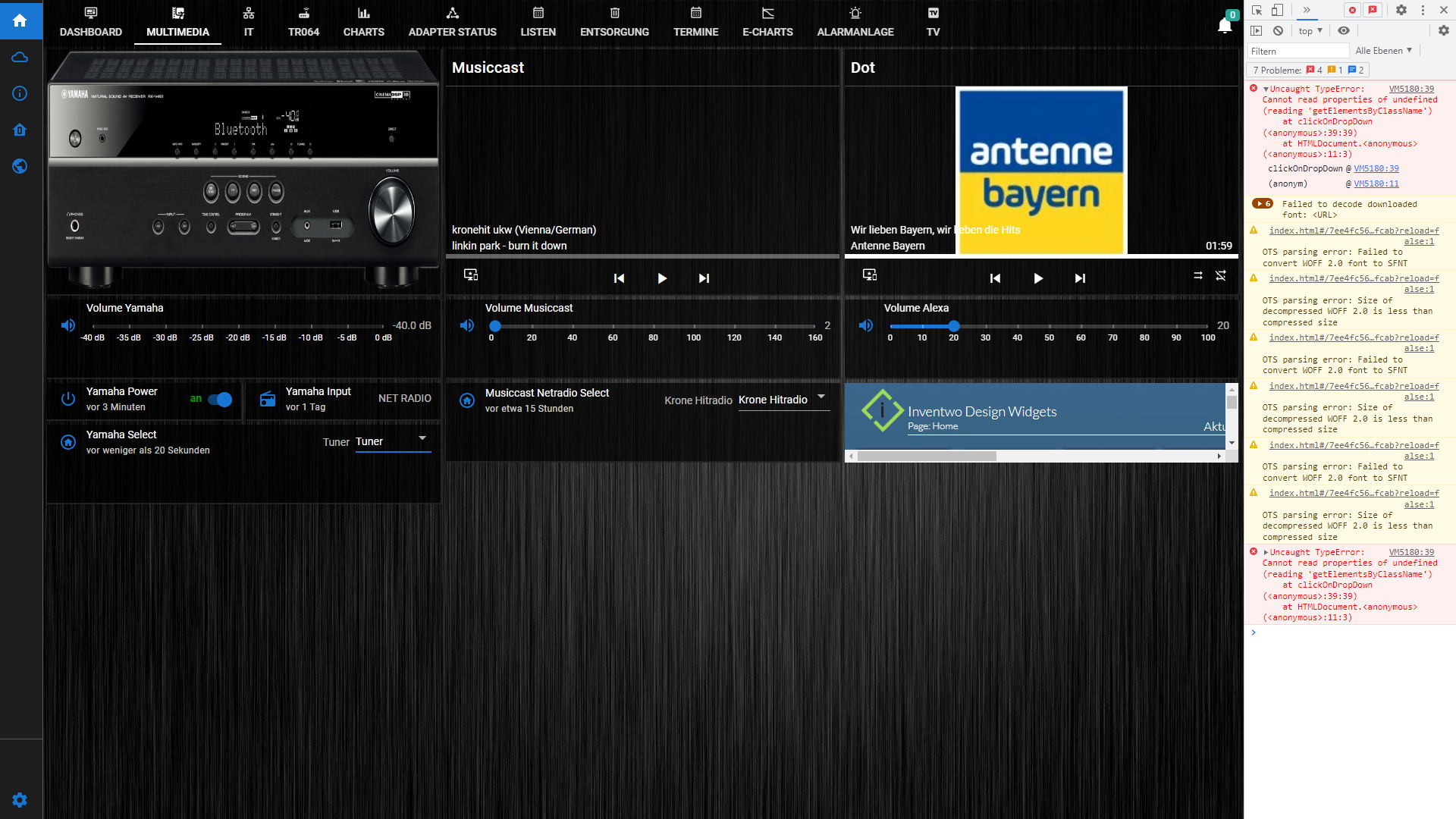Open the Krone Hitradio dropdown
This screenshot has height=819, width=1456.
[783, 400]
